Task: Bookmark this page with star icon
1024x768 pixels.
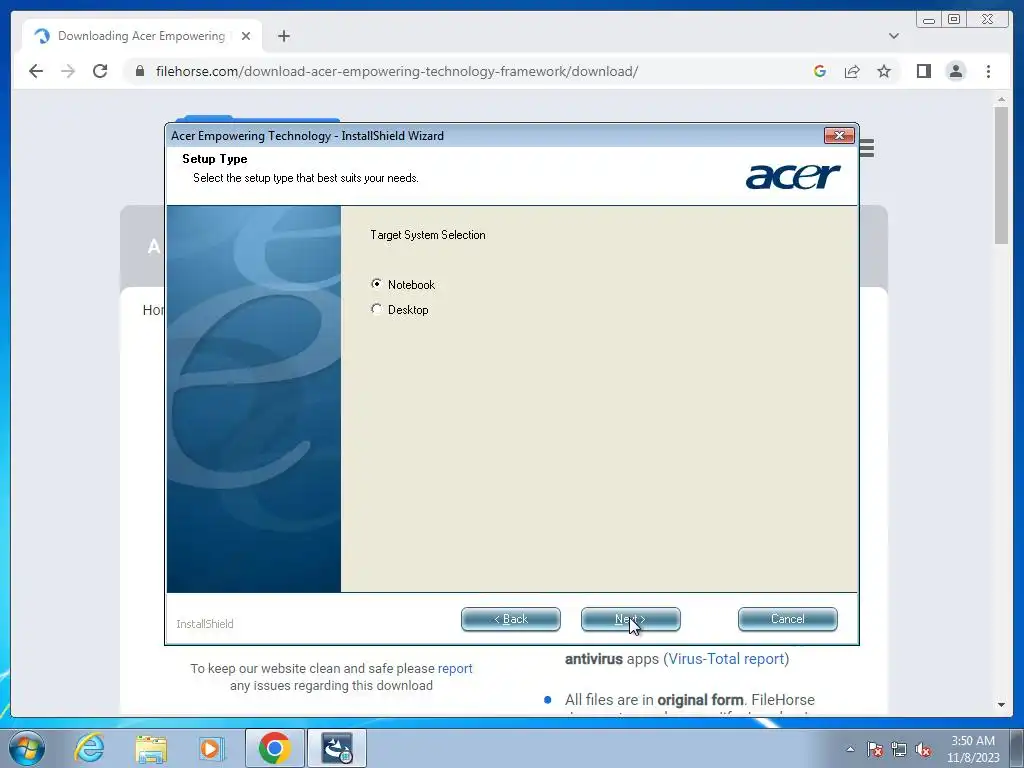Action: (x=884, y=71)
